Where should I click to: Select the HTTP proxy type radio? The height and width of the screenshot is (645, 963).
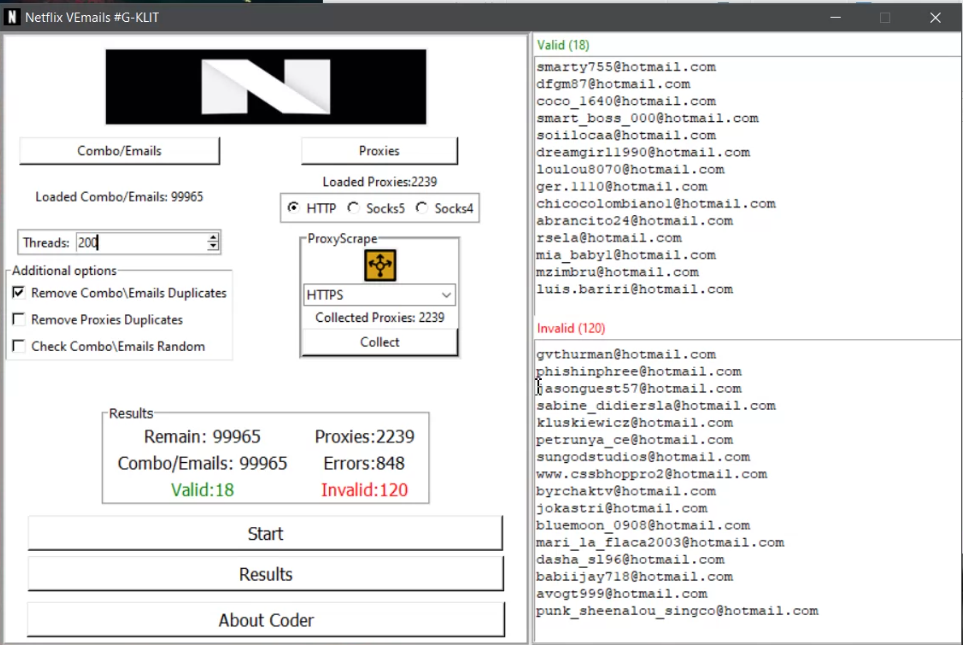[x=293, y=208]
